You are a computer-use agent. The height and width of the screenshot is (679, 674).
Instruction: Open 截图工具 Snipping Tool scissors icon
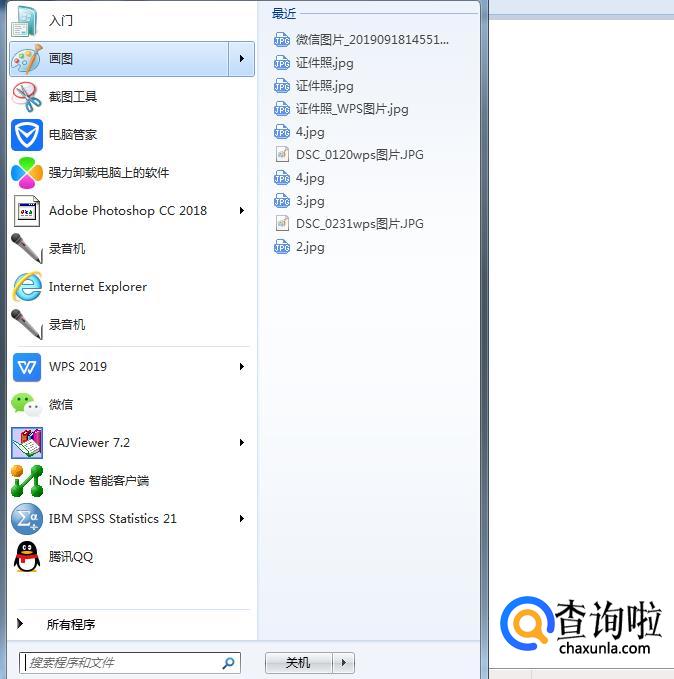tap(26, 97)
